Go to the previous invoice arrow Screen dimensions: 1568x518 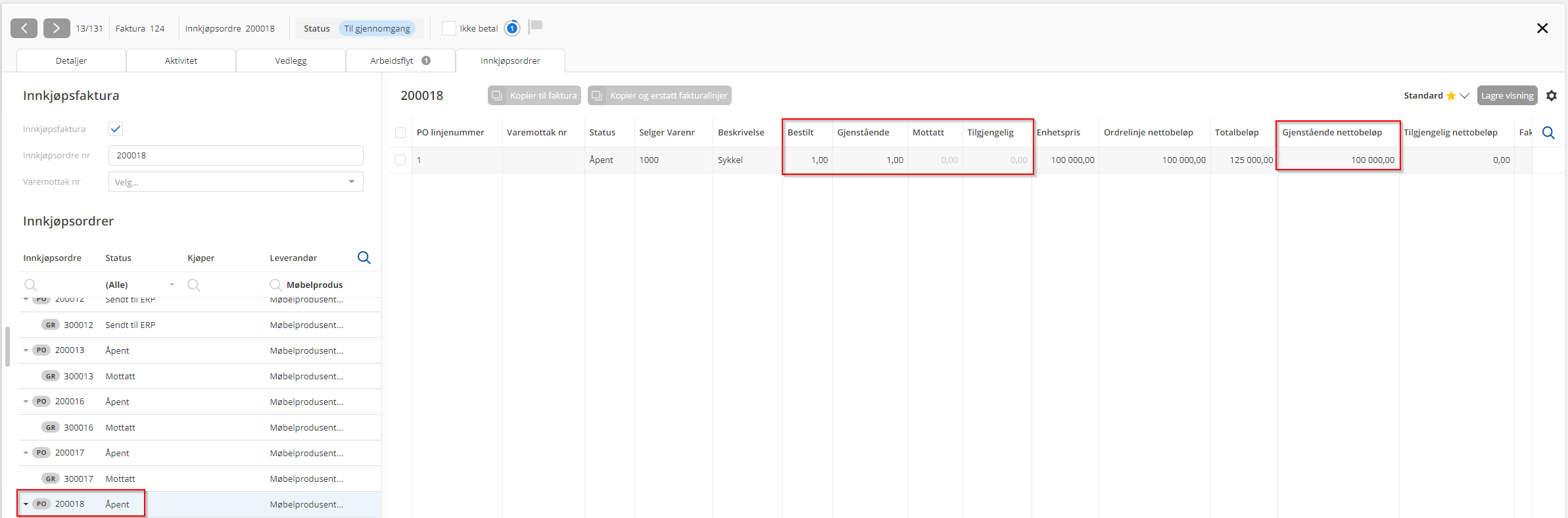(x=24, y=28)
